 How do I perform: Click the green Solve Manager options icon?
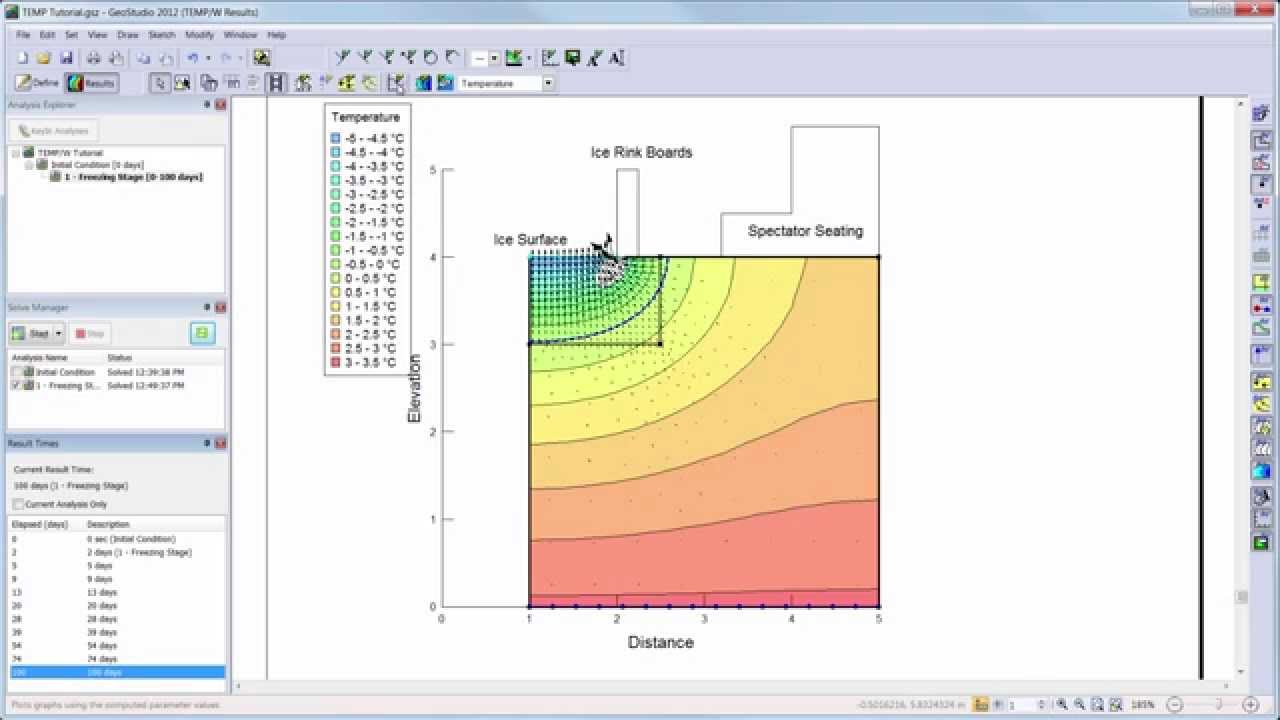click(202, 333)
